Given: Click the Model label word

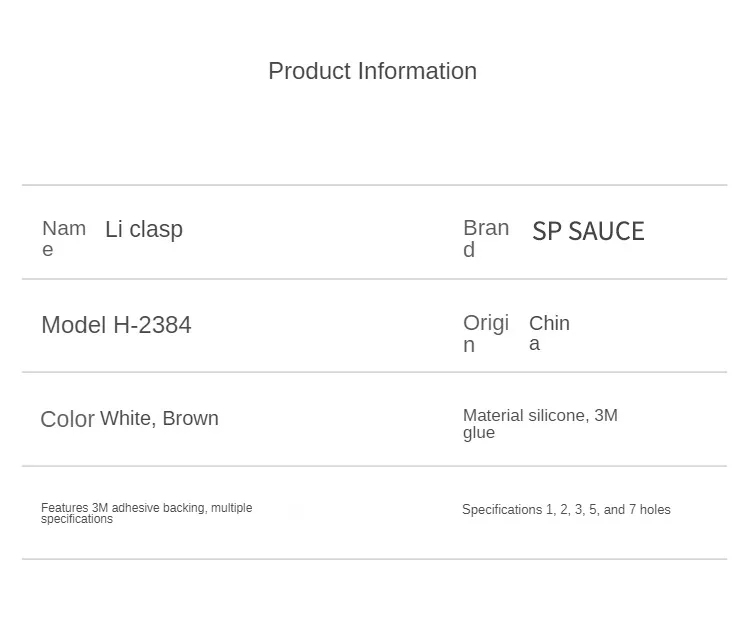Looking at the screenshot, I should pos(73,325).
